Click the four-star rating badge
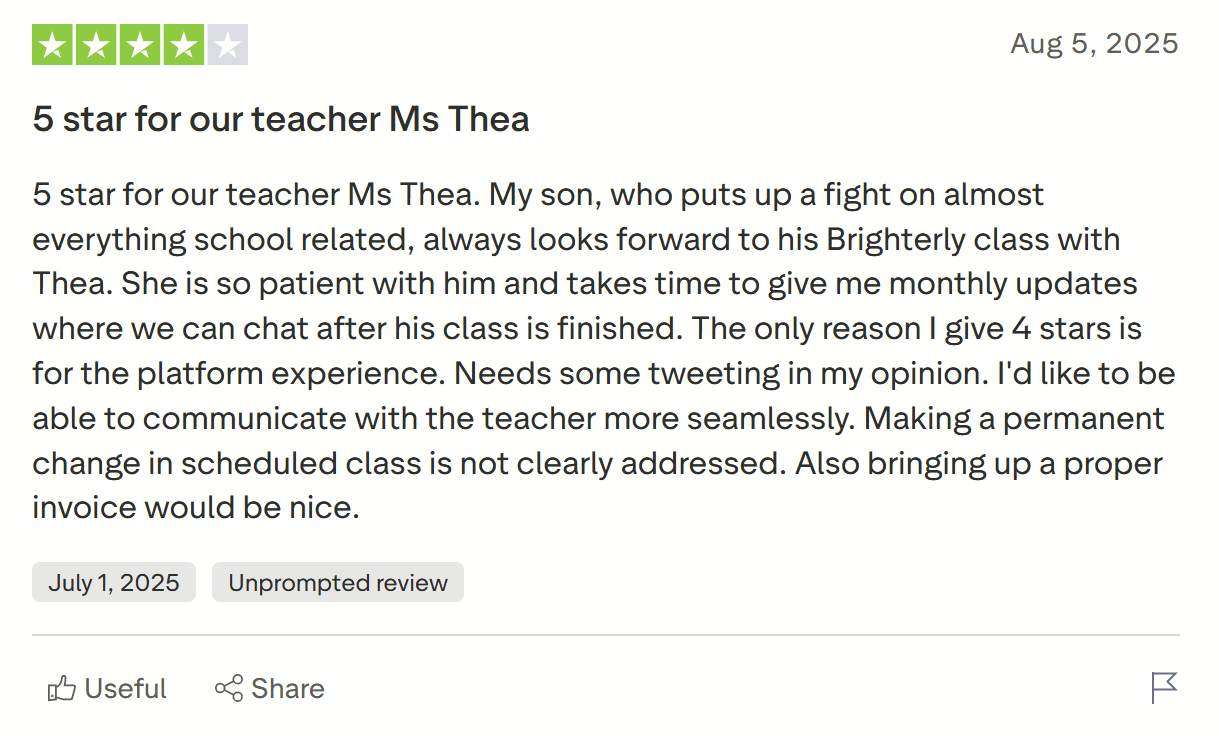Image resolution: width=1219 pixels, height=736 pixels. click(x=140, y=44)
